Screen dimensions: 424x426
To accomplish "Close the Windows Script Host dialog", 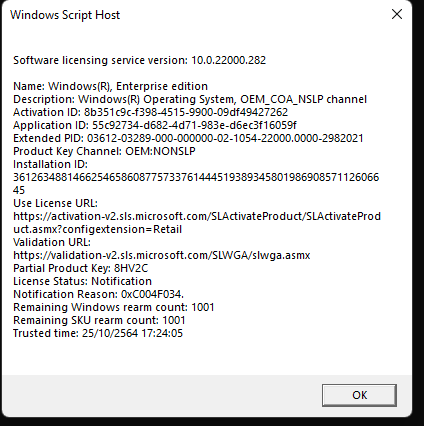I will click(x=397, y=14).
